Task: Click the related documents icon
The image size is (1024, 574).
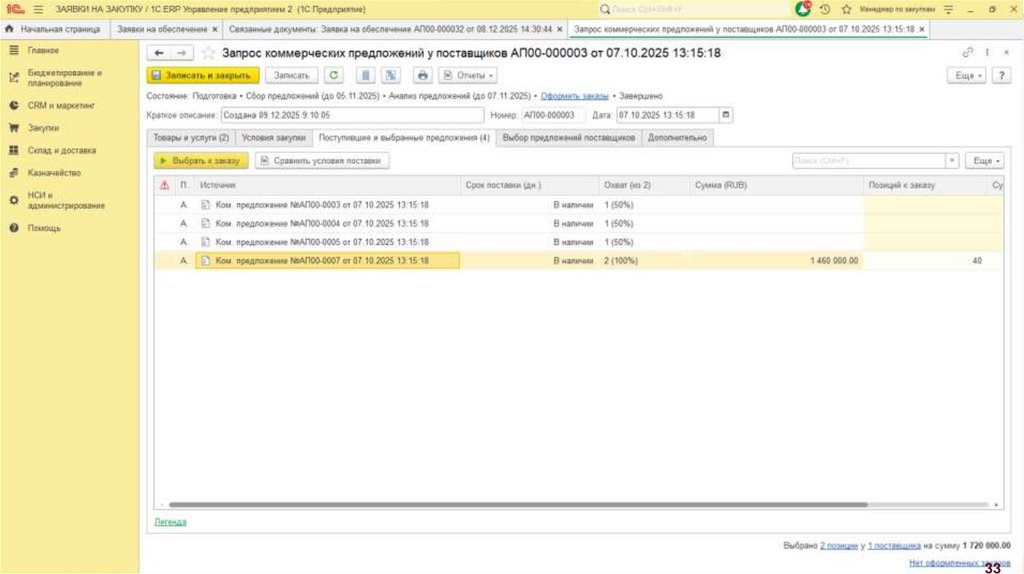Action: [x=391, y=75]
